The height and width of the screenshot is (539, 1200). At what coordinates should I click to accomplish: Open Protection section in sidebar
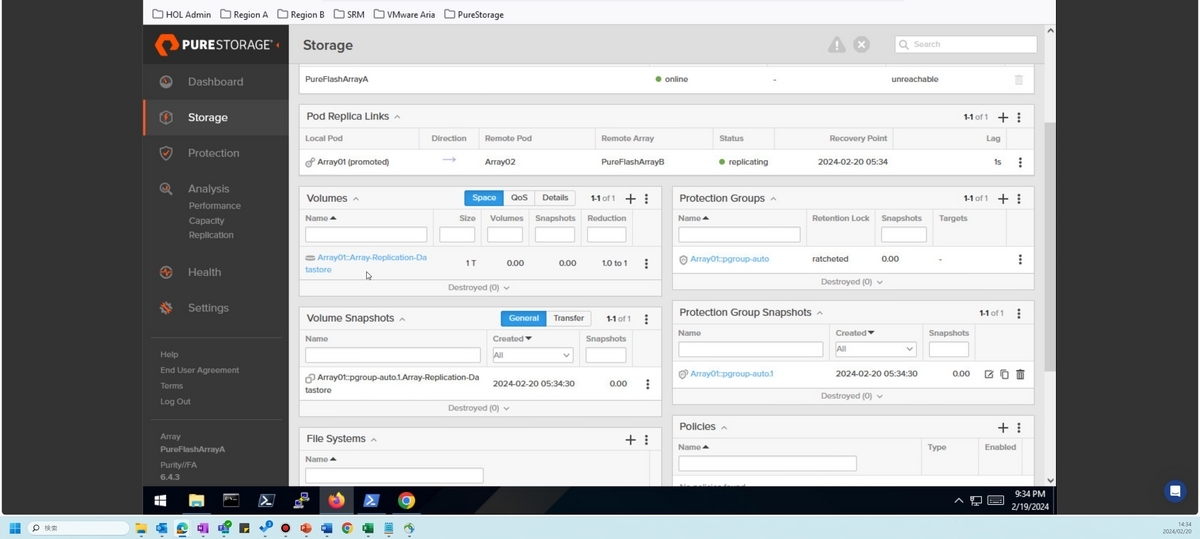tap(214, 153)
